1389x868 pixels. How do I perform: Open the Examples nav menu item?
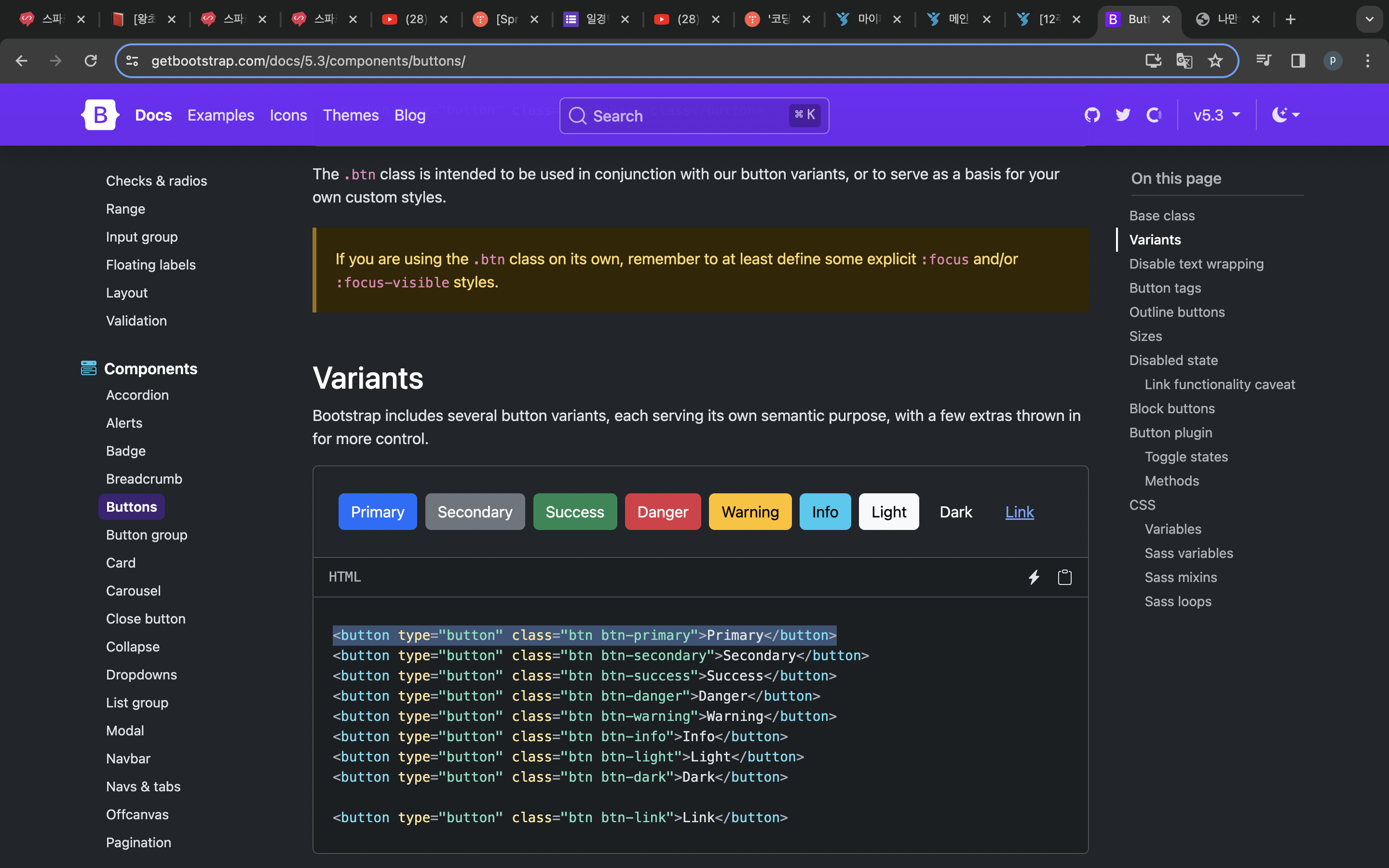point(220,115)
